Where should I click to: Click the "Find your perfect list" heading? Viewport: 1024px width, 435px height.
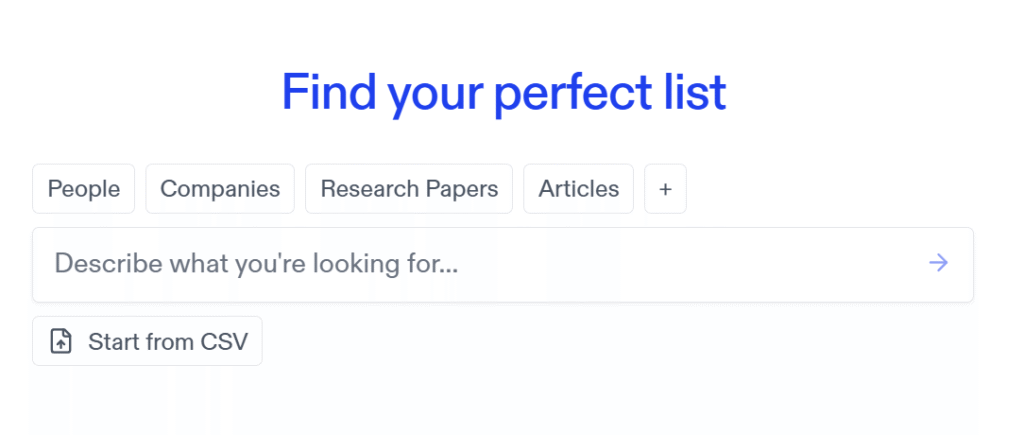coord(503,92)
